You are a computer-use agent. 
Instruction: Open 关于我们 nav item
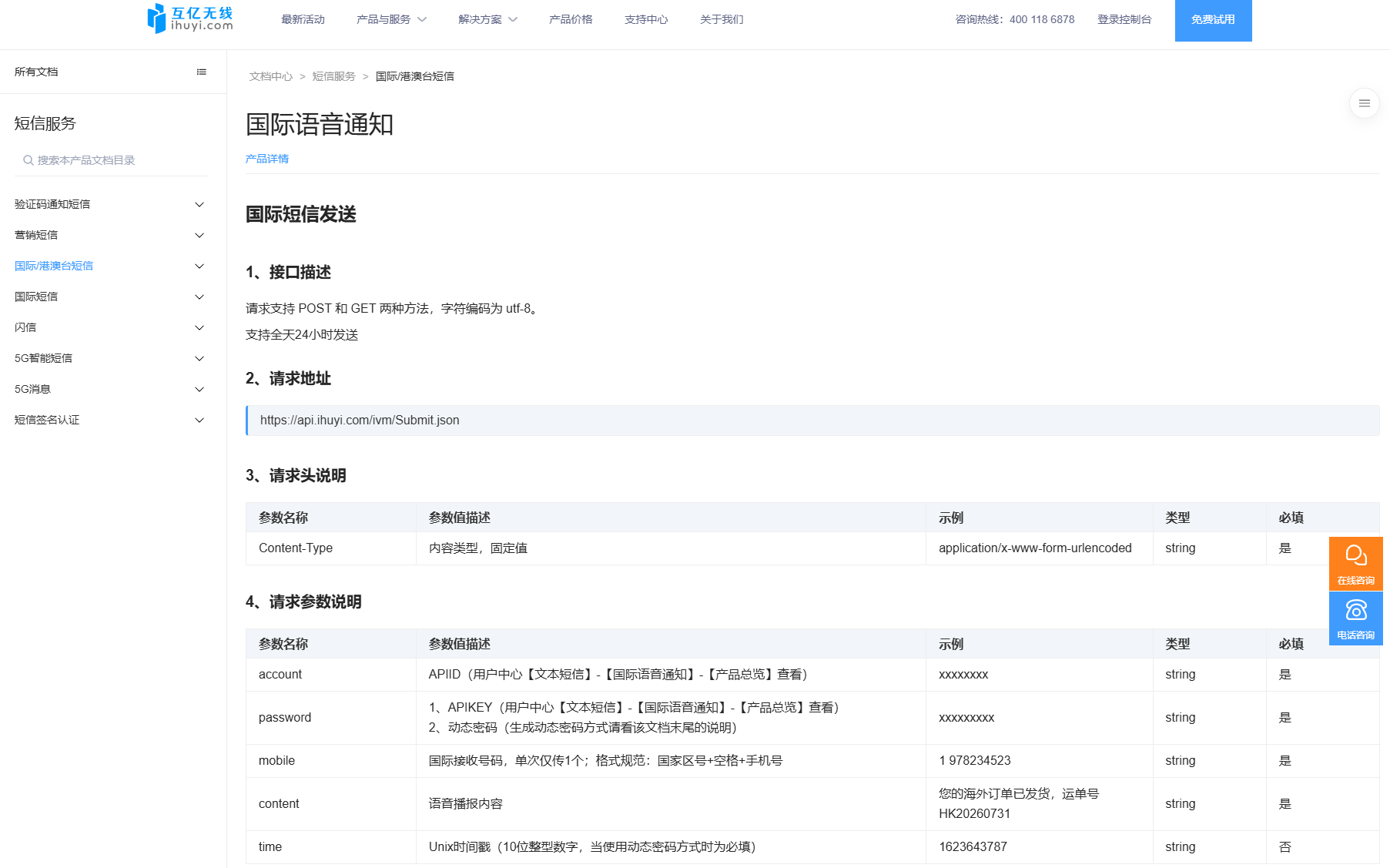pos(722,19)
